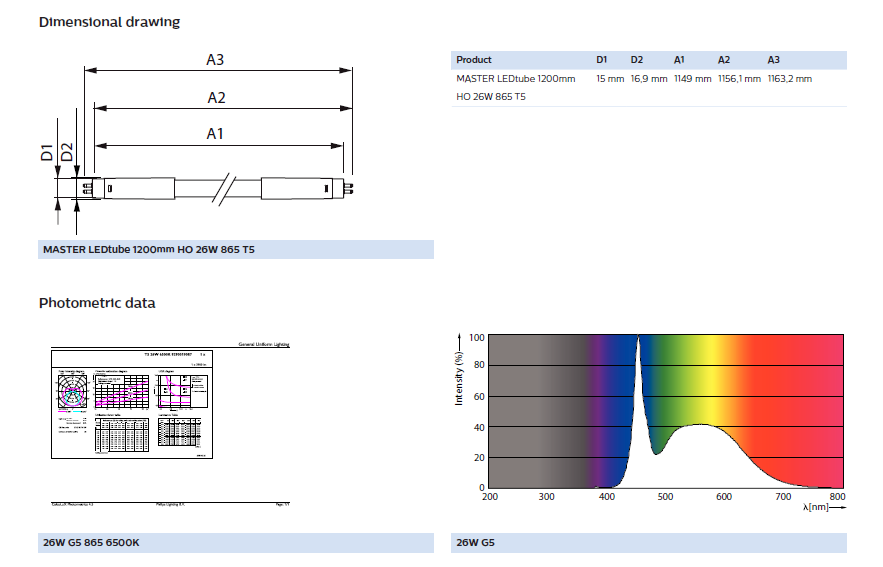Click the 700 wavelength axis tick

pyautogui.click(x=783, y=497)
